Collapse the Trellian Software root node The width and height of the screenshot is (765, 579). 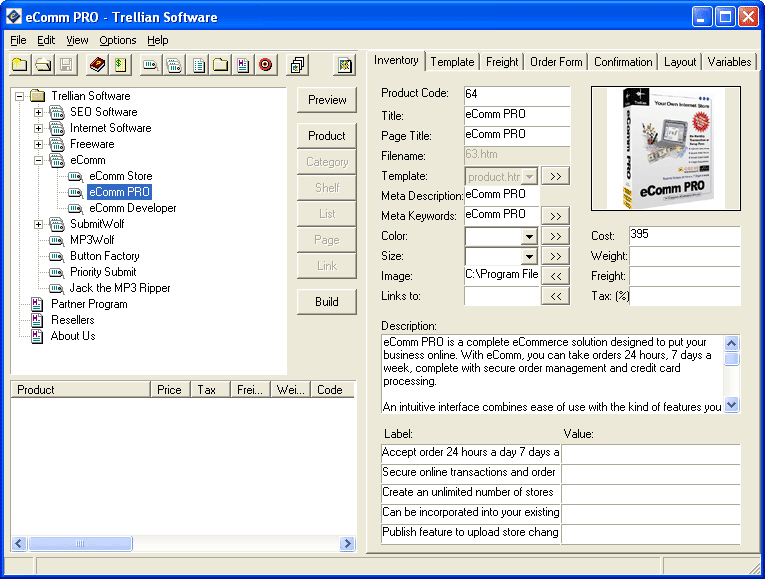pos(20,96)
